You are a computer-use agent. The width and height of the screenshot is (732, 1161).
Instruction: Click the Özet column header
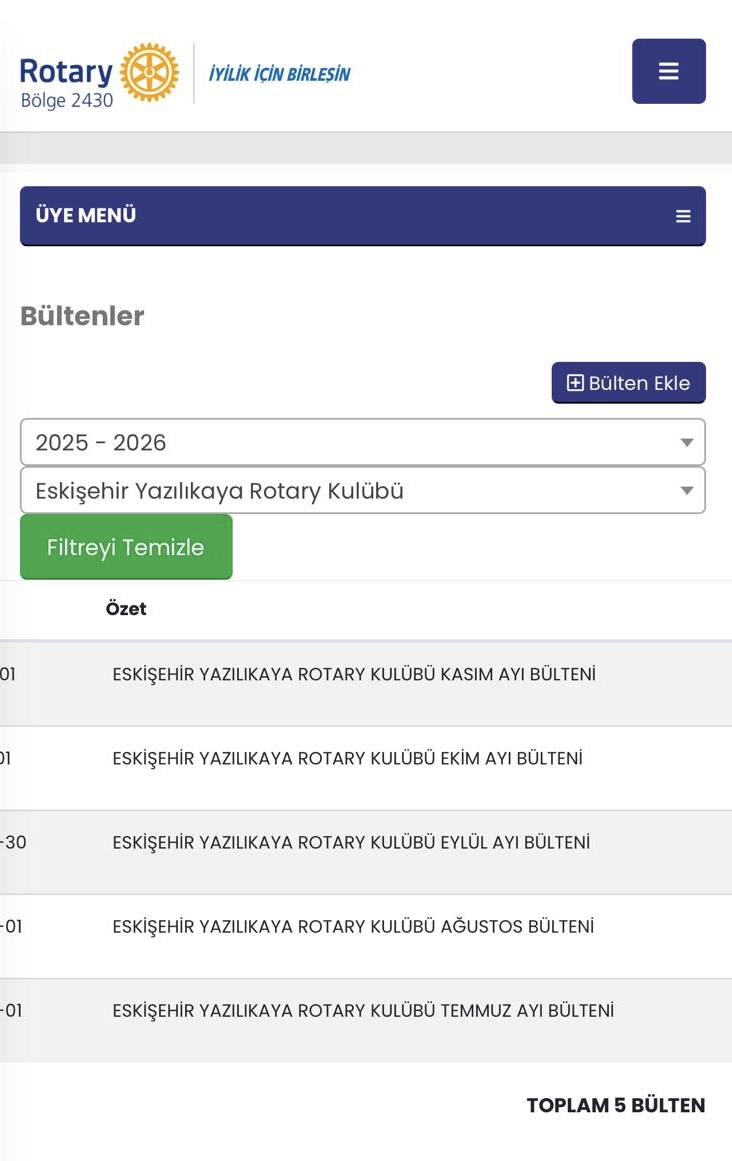coord(126,609)
